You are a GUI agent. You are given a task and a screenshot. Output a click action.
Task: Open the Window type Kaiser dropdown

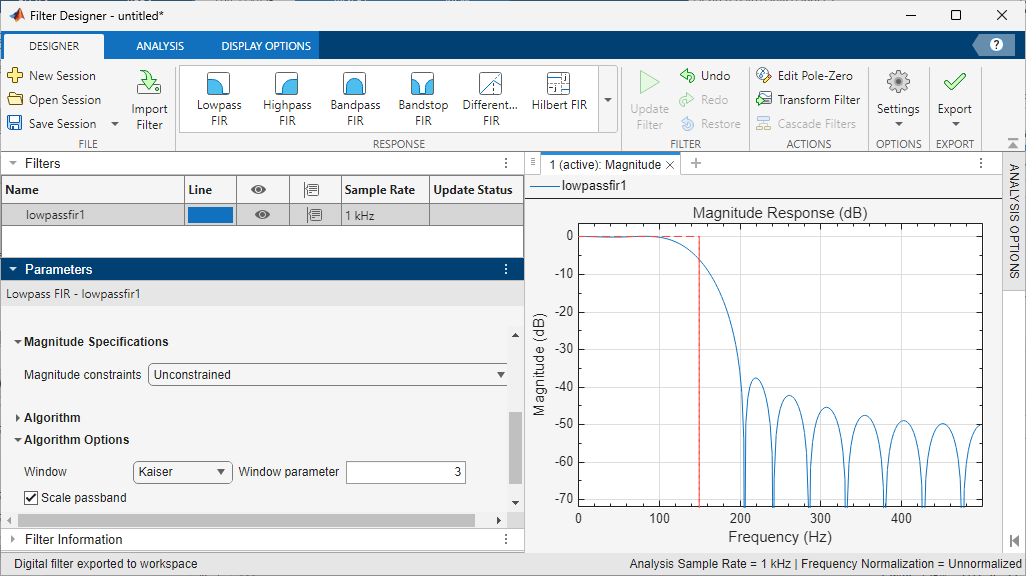(x=183, y=472)
